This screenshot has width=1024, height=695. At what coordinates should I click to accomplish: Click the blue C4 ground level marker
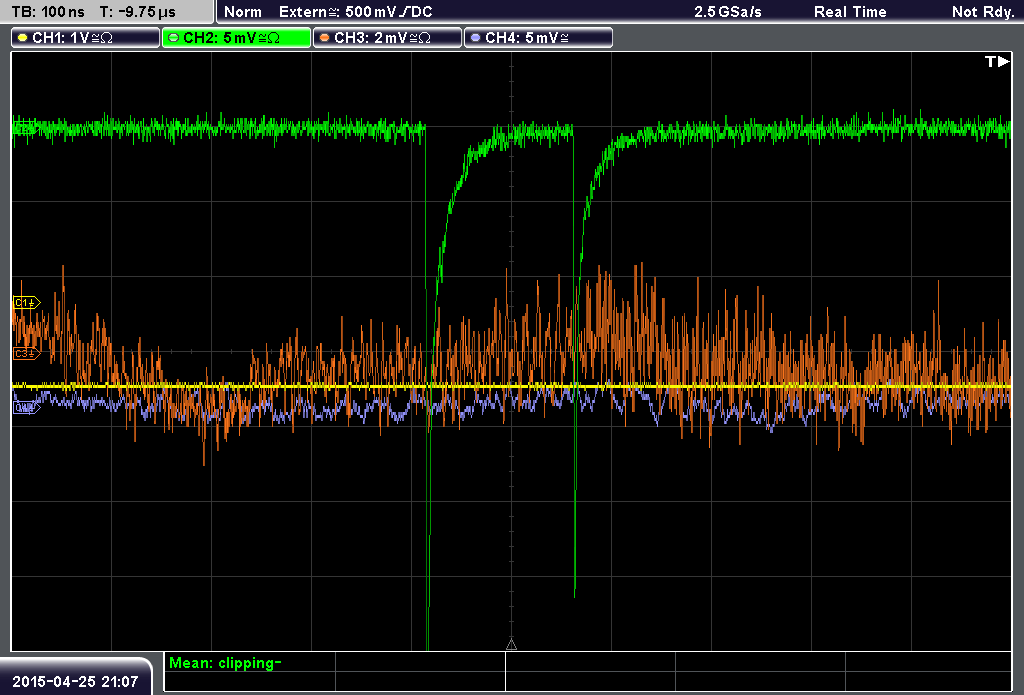pyautogui.click(x=26, y=408)
